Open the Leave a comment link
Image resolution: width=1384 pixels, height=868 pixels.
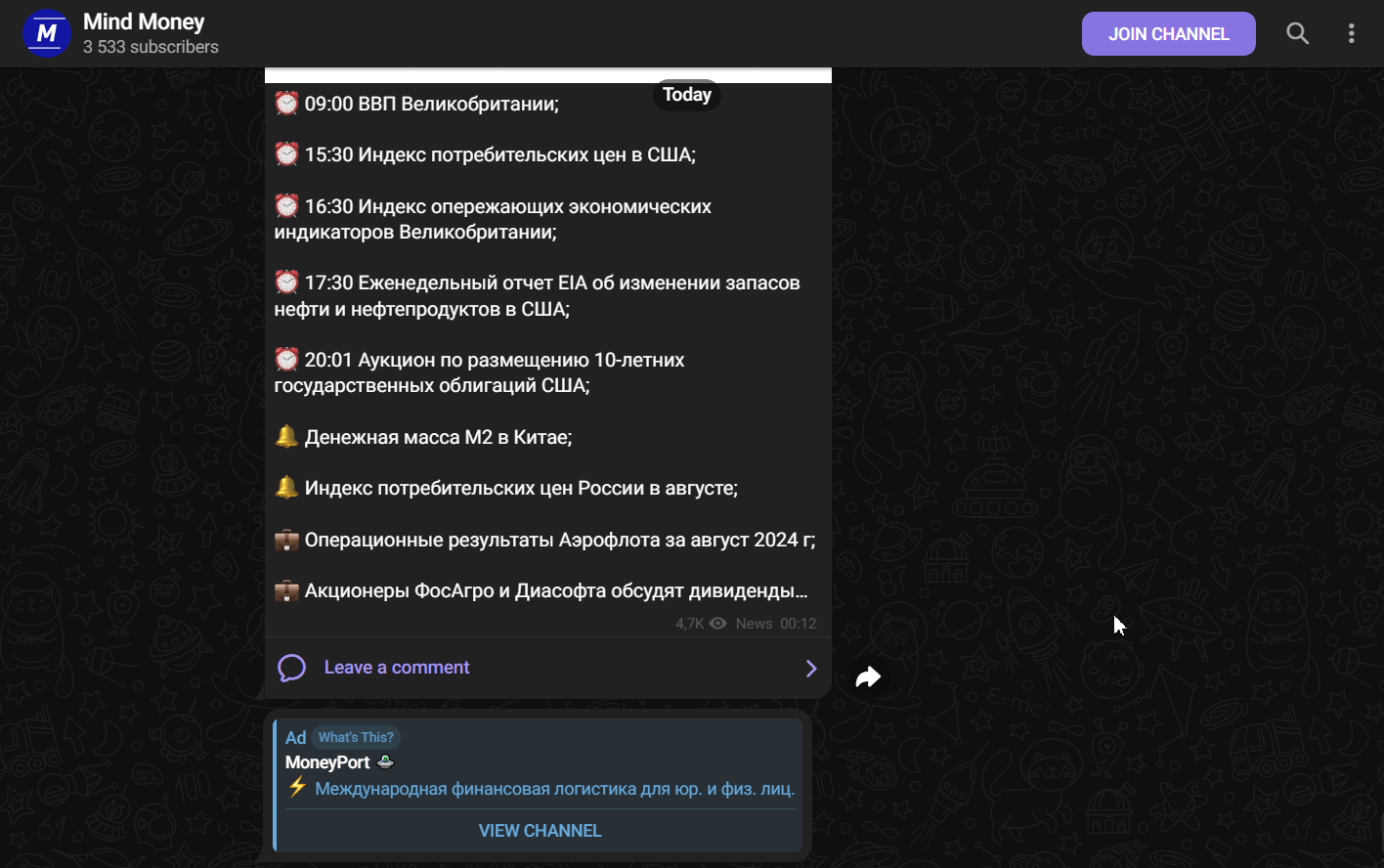[397, 668]
